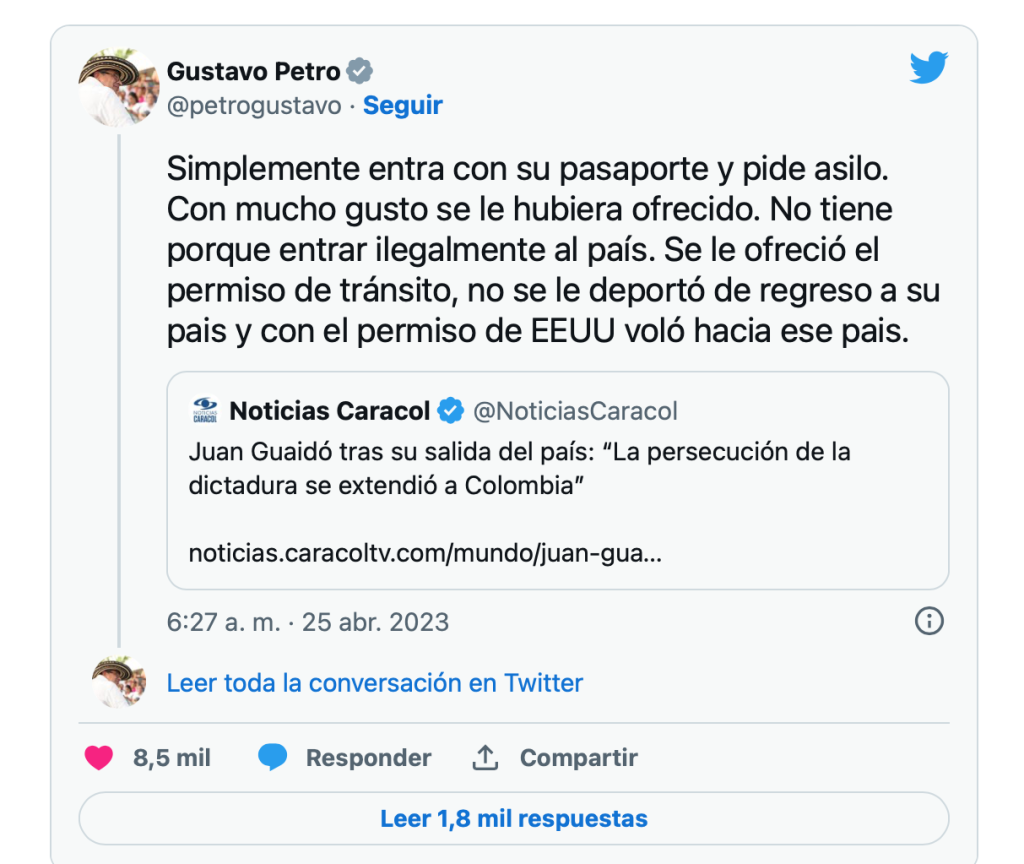
Task: Open the noticias.caracoltv.com article link
Action: pos(424,553)
